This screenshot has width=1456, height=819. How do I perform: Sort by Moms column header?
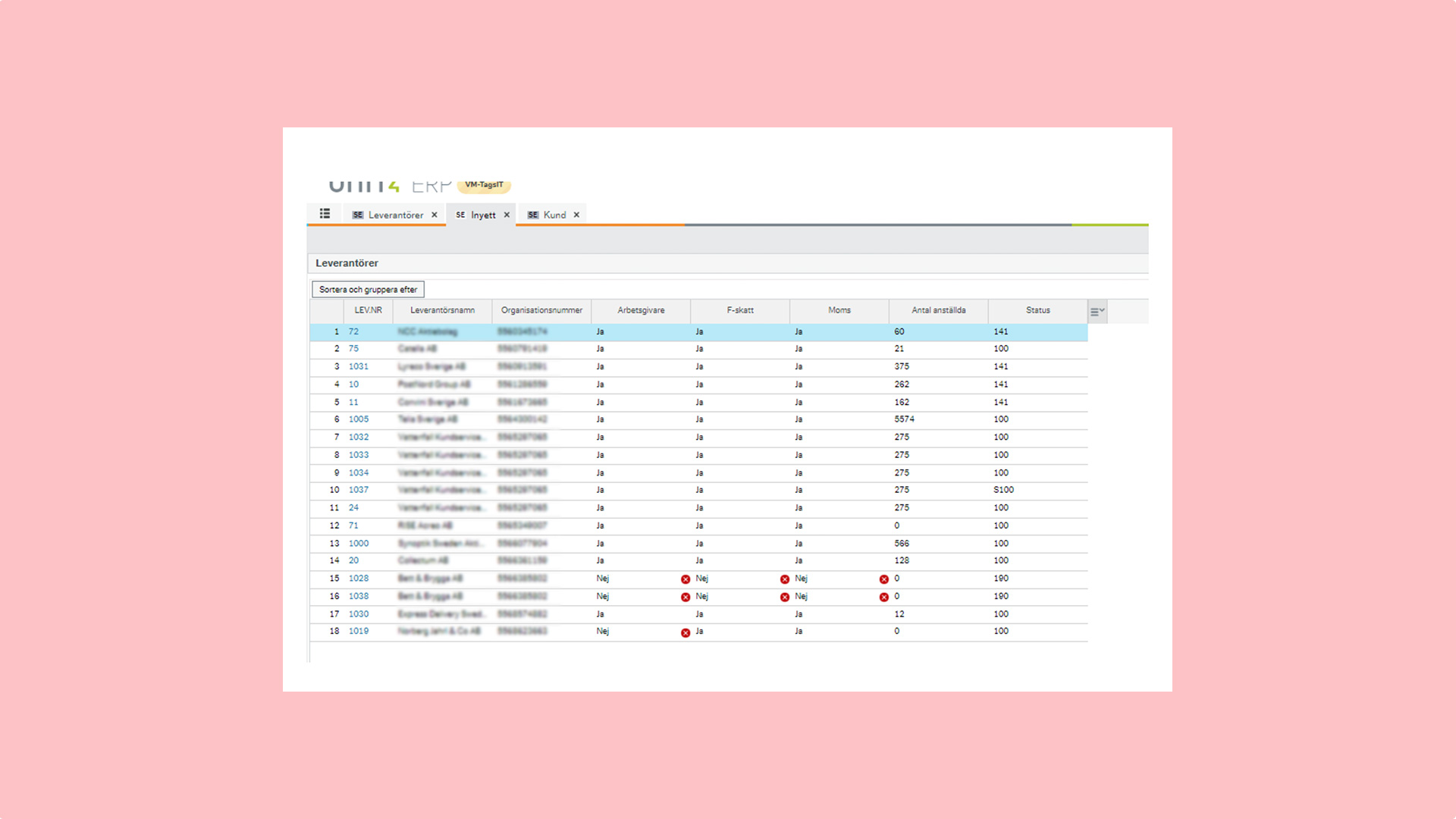tap(839, 310)
